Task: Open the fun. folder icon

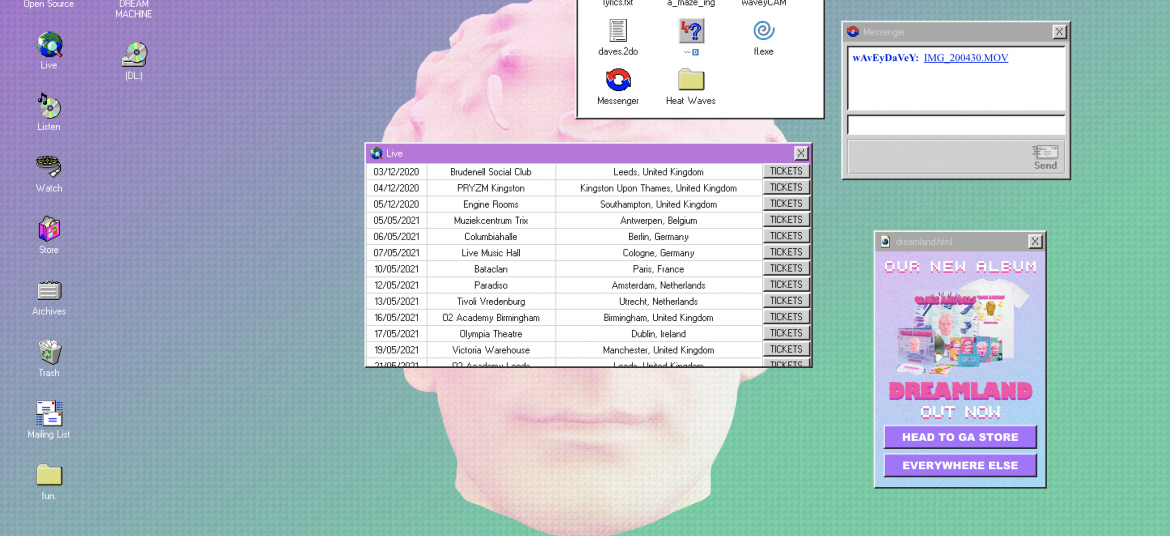Action: coord(49,475)
